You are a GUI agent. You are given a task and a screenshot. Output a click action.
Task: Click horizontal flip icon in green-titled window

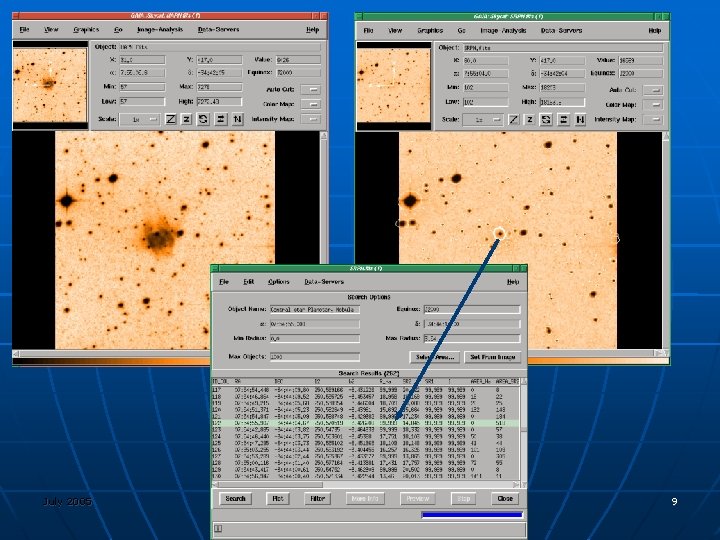(563, 120)
